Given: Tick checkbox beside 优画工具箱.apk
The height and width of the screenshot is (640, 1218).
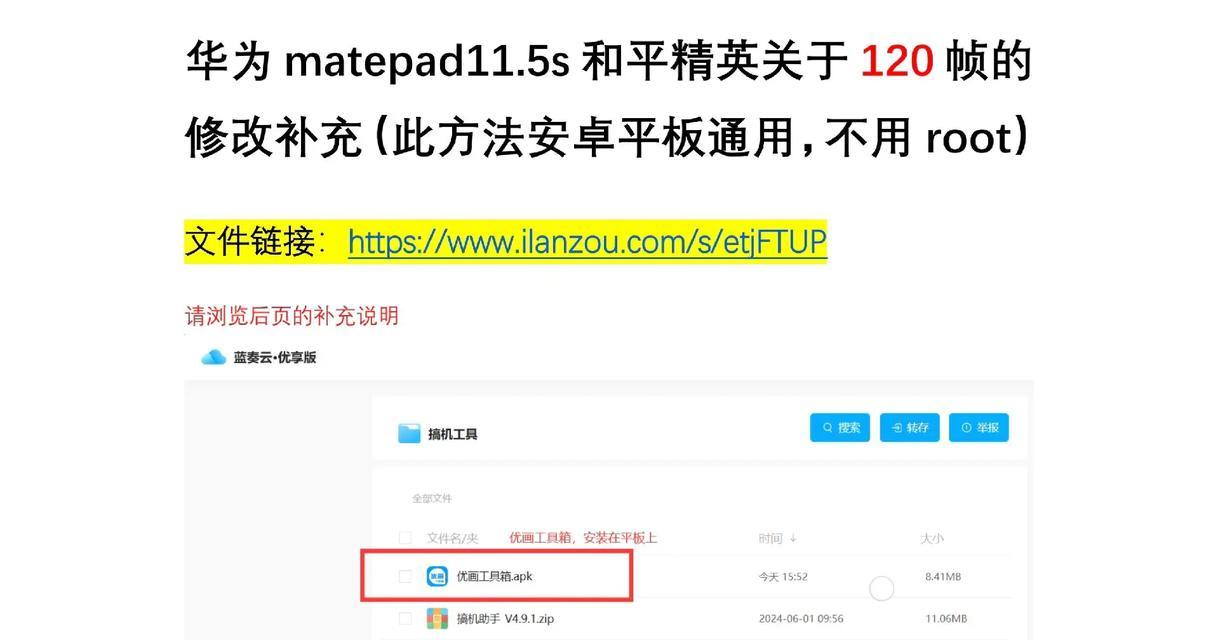Looking at the screenshot, I should [405, 576].
